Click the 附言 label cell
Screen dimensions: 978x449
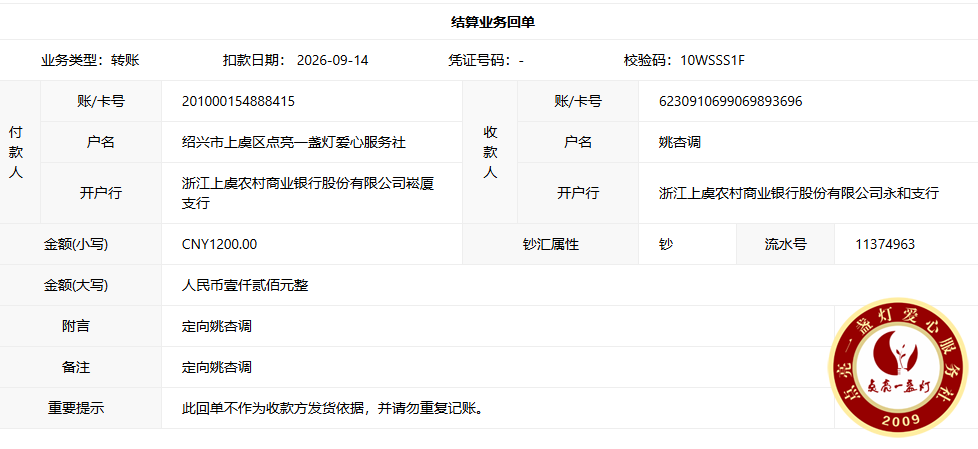(81, 326)
